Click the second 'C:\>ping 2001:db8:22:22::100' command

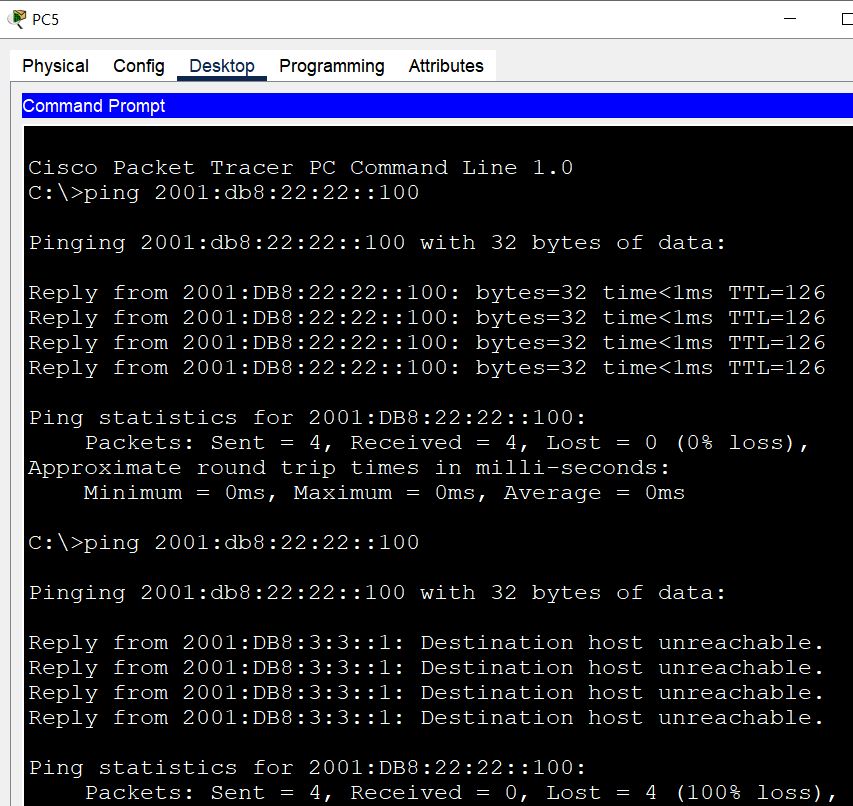pos(224,543)
